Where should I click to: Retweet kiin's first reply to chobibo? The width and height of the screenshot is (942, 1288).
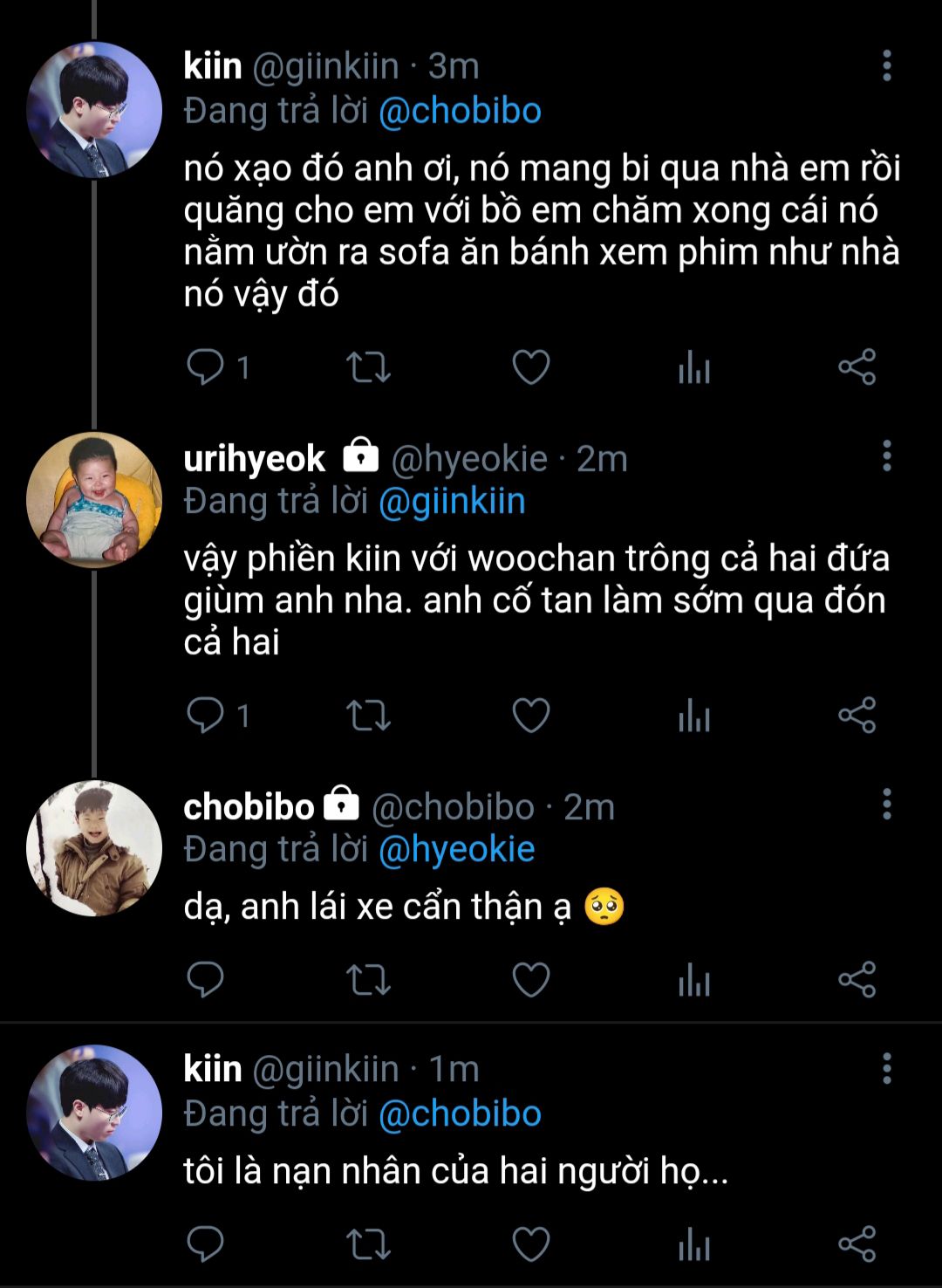pyautogui.click(x=368, y=367)
